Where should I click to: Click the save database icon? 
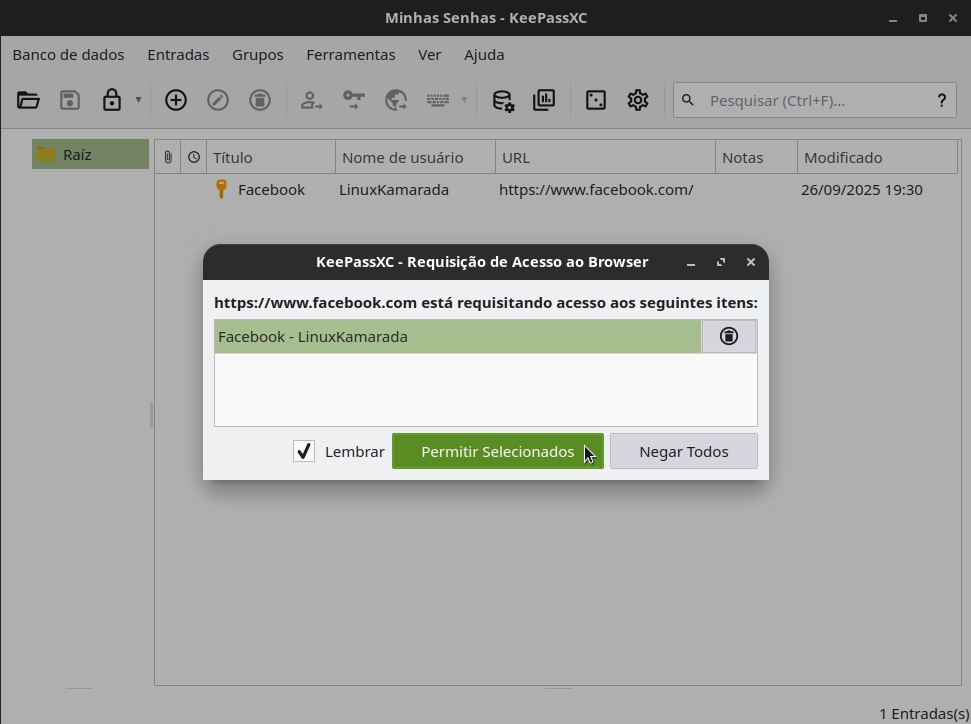[70, 100]
